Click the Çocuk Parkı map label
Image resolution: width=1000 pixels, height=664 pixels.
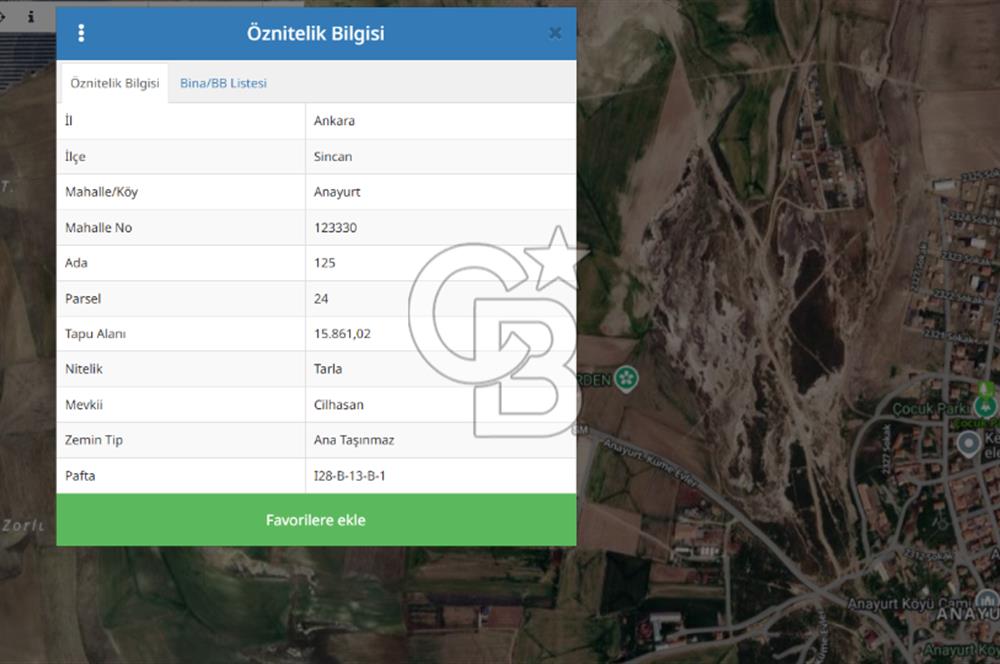tap(930, 408)
